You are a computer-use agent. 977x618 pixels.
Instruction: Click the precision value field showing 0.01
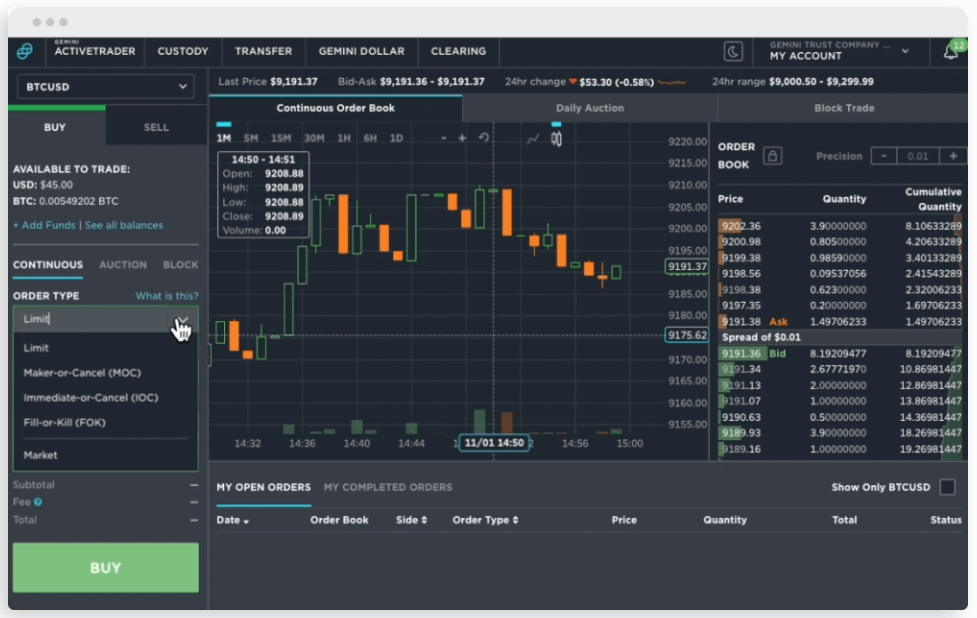point(918,156)
